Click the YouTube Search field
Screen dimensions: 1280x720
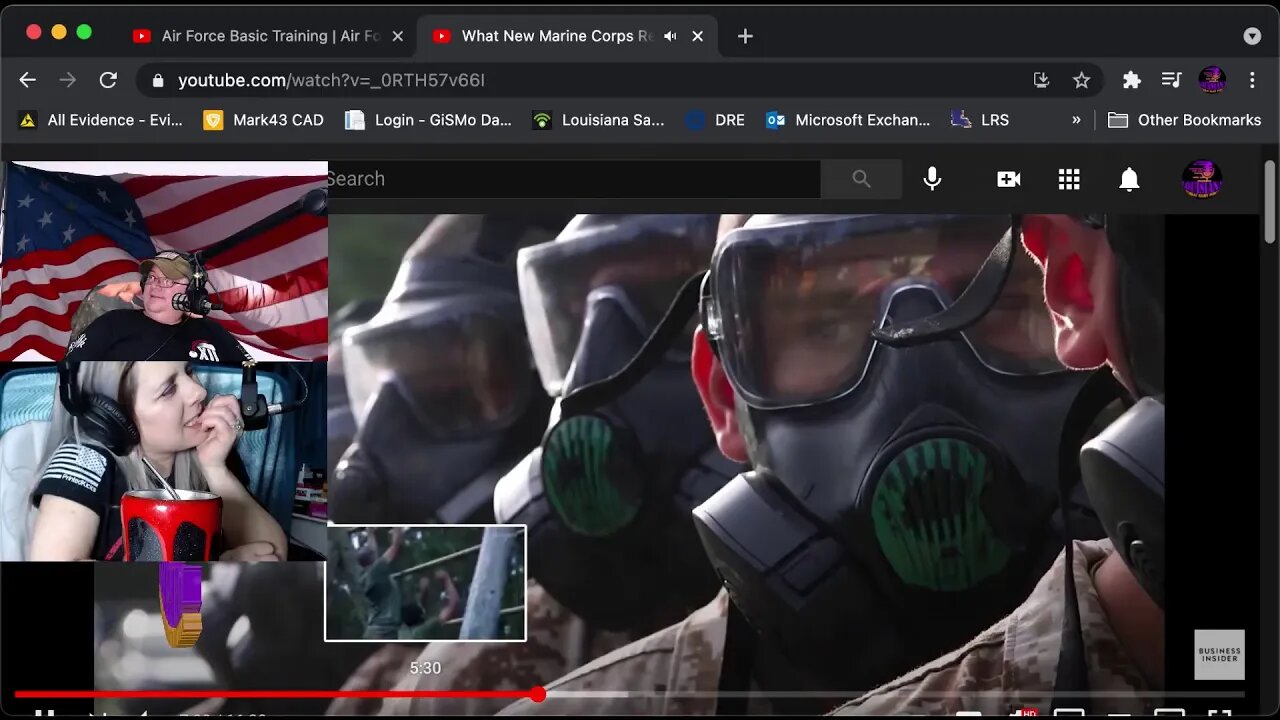tap(574, 179)
